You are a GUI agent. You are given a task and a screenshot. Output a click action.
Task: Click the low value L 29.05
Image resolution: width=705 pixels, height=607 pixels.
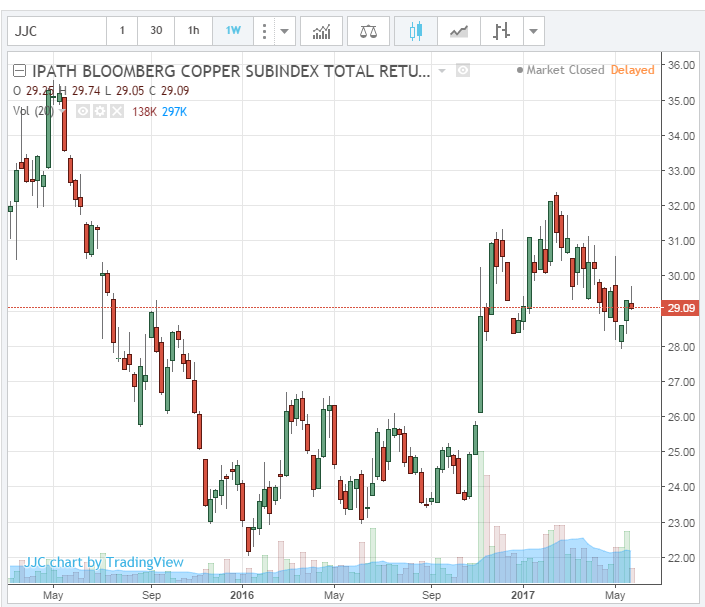click(125, 91)
